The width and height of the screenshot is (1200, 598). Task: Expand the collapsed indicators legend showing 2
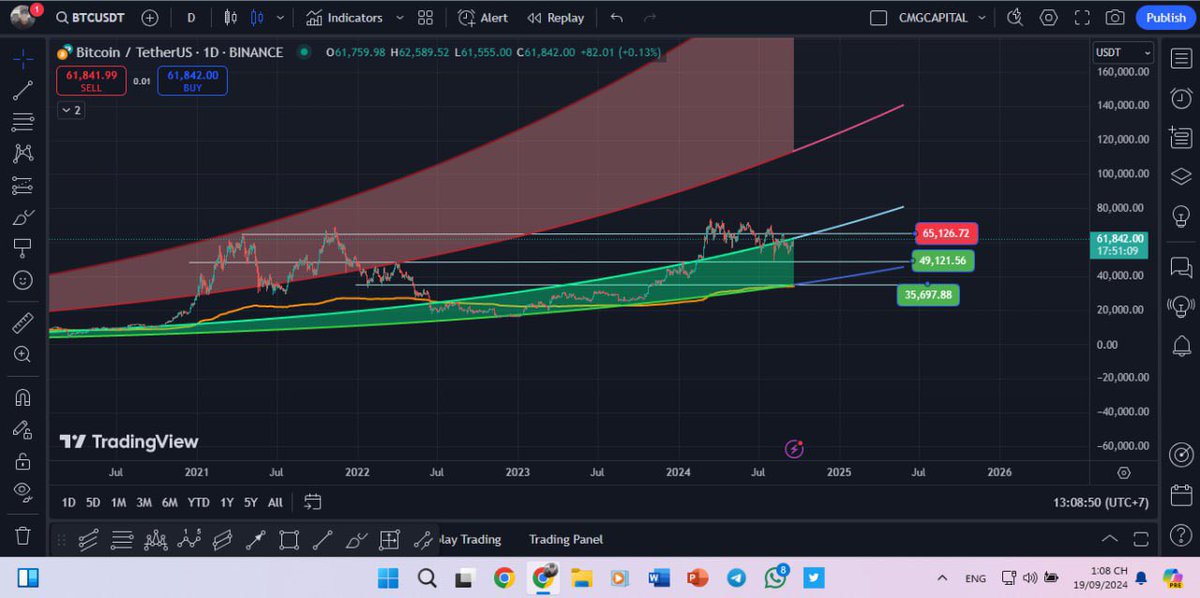coord(70,110)
